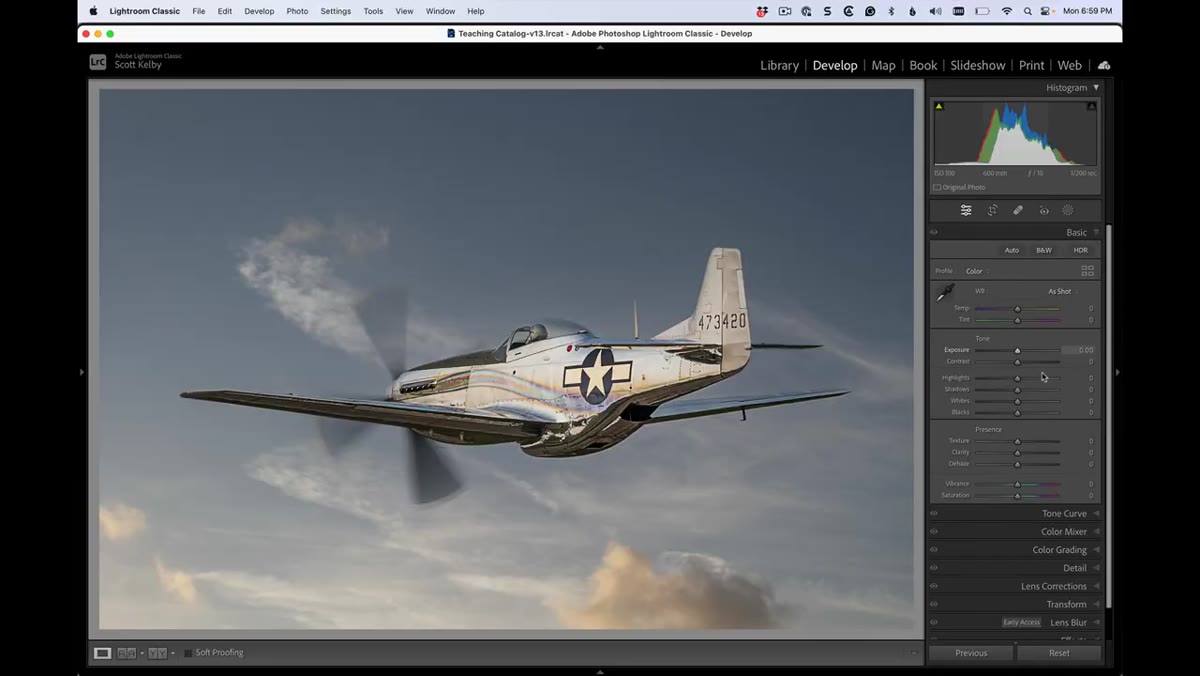Open the Profile Color dropdown

point(976,271)
